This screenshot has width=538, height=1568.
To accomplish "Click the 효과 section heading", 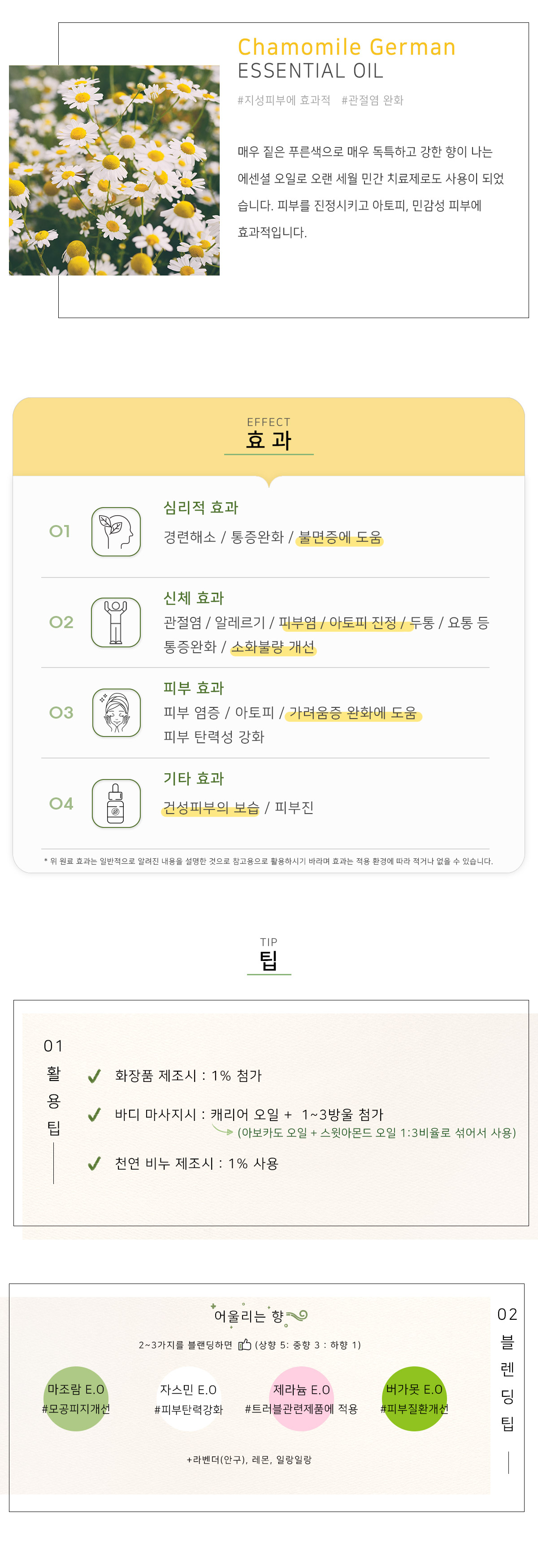I will 269,439.
